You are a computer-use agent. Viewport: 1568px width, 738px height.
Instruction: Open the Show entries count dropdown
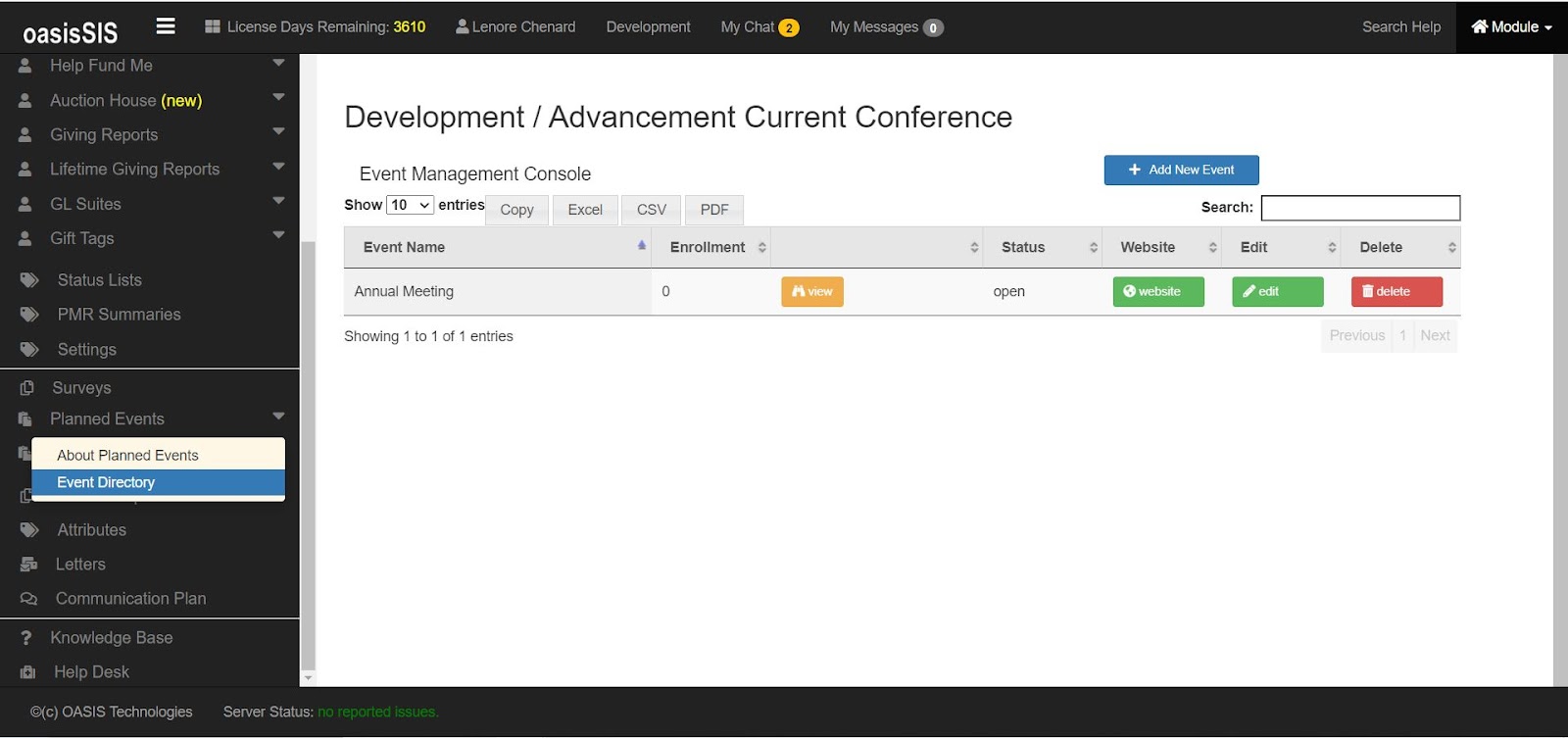pyautogui.click(x=410, y=205)
